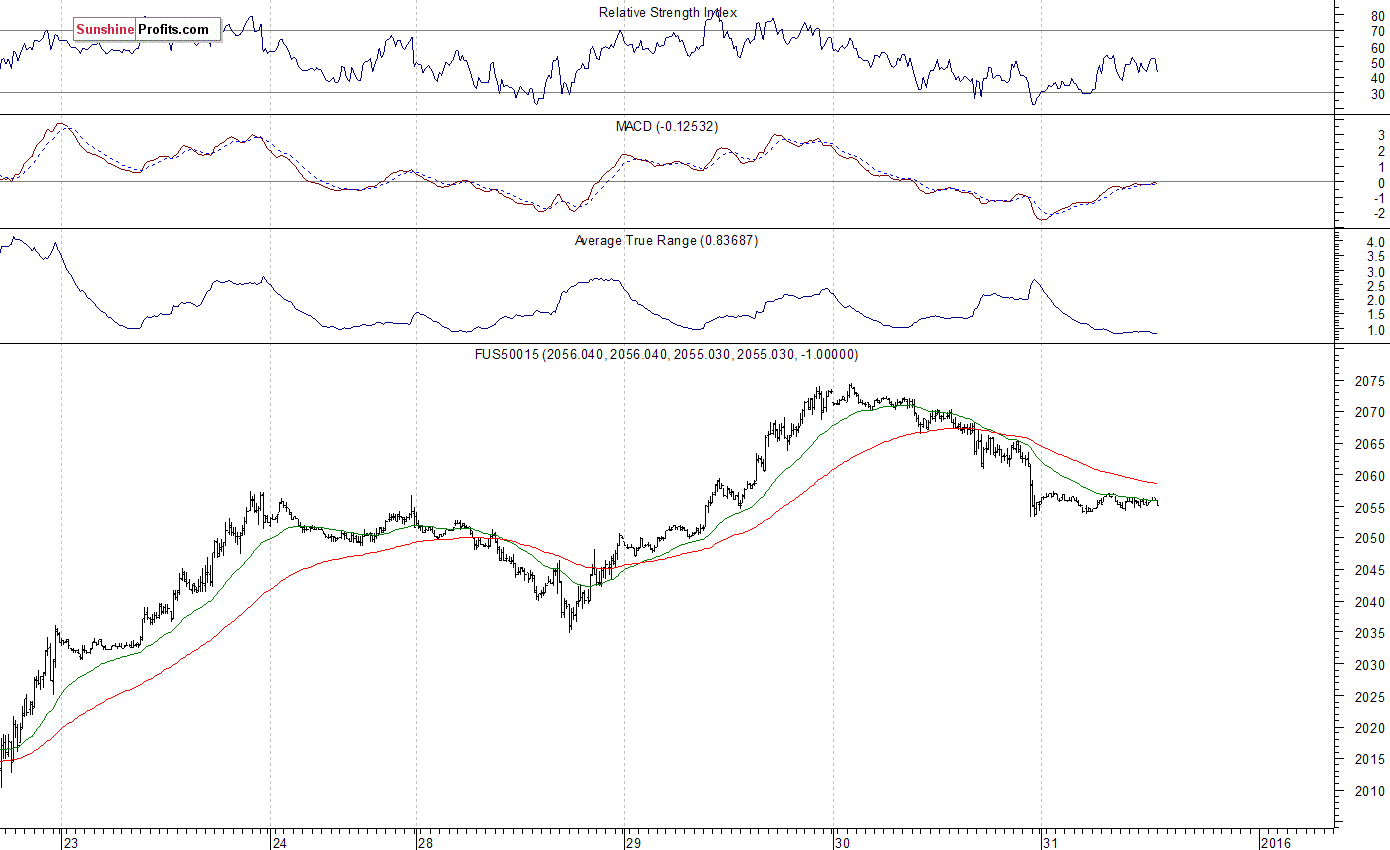The width and height of the screenshot is (1390, 850).
Task: Click the ATR axis value 1.0
Action: (1378, 331)
